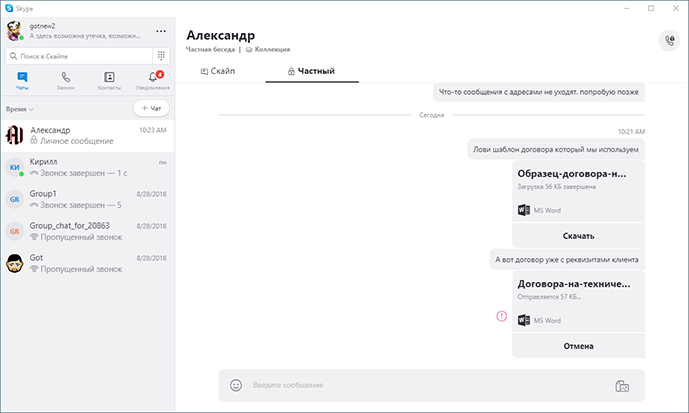
Task: Click the three-dot More menu
Action: click(x=161, y=31)
